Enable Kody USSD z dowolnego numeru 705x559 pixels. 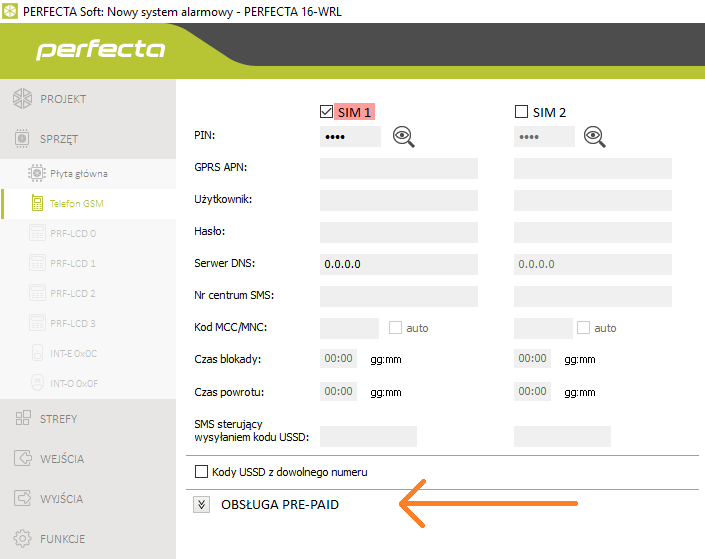point(201,472)
